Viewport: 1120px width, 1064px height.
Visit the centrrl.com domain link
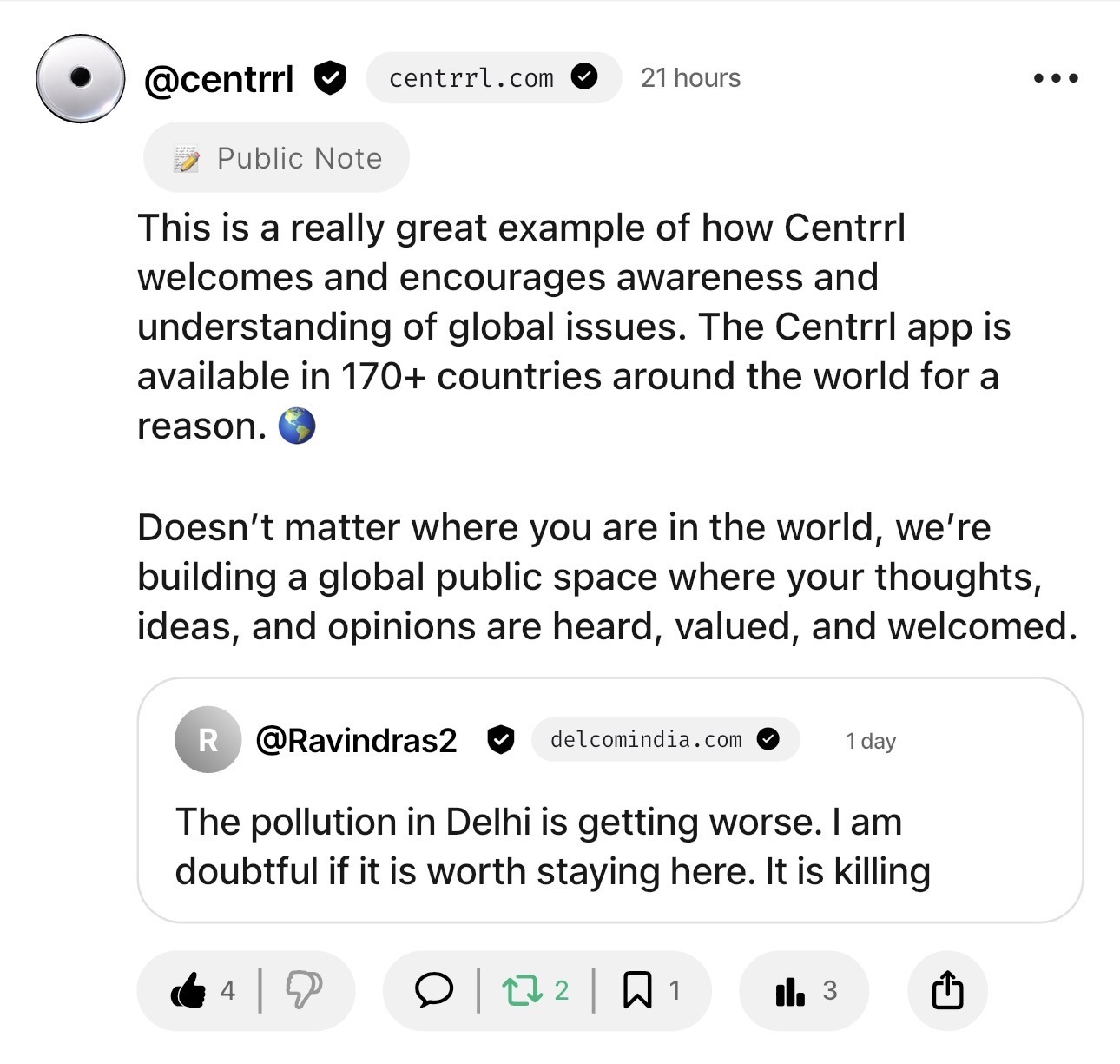click(x=471, y=78)
